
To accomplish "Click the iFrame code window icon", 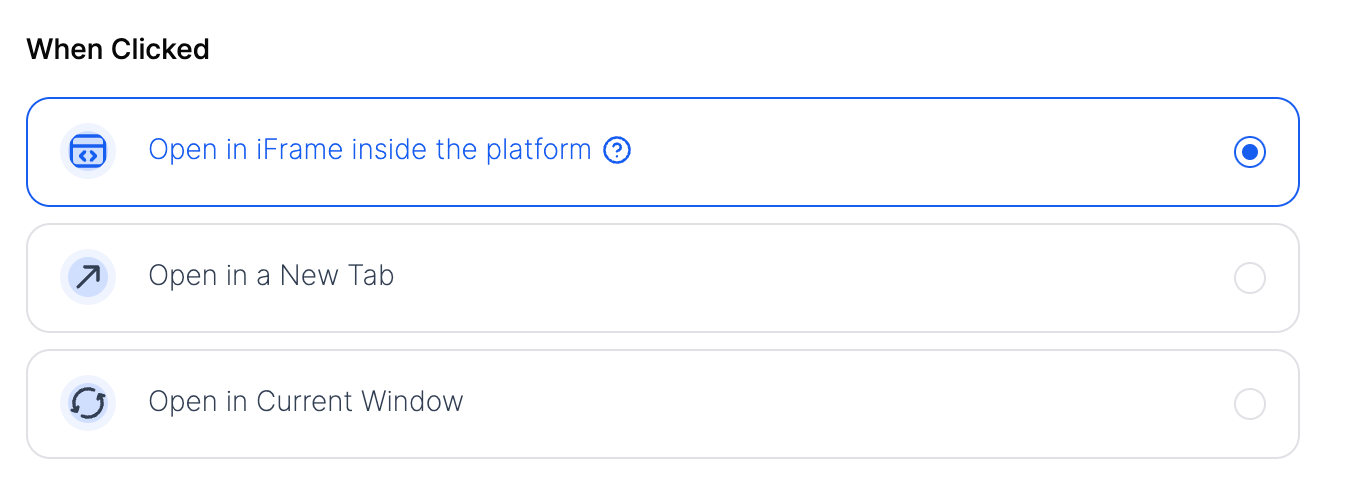I will click(x=88, y=152).
